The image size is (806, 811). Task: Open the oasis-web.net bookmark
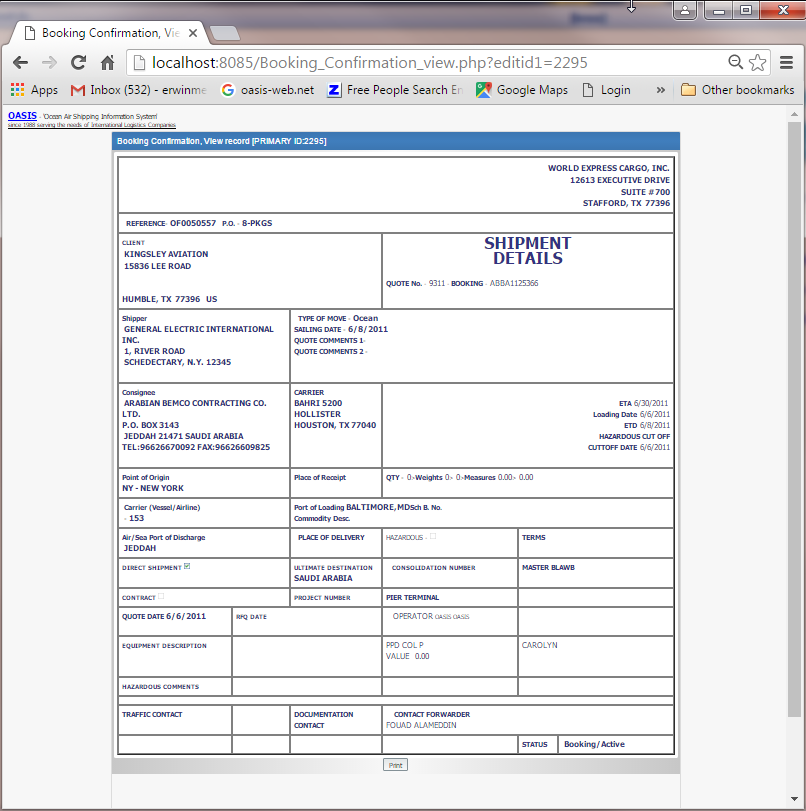pos(267,90)
